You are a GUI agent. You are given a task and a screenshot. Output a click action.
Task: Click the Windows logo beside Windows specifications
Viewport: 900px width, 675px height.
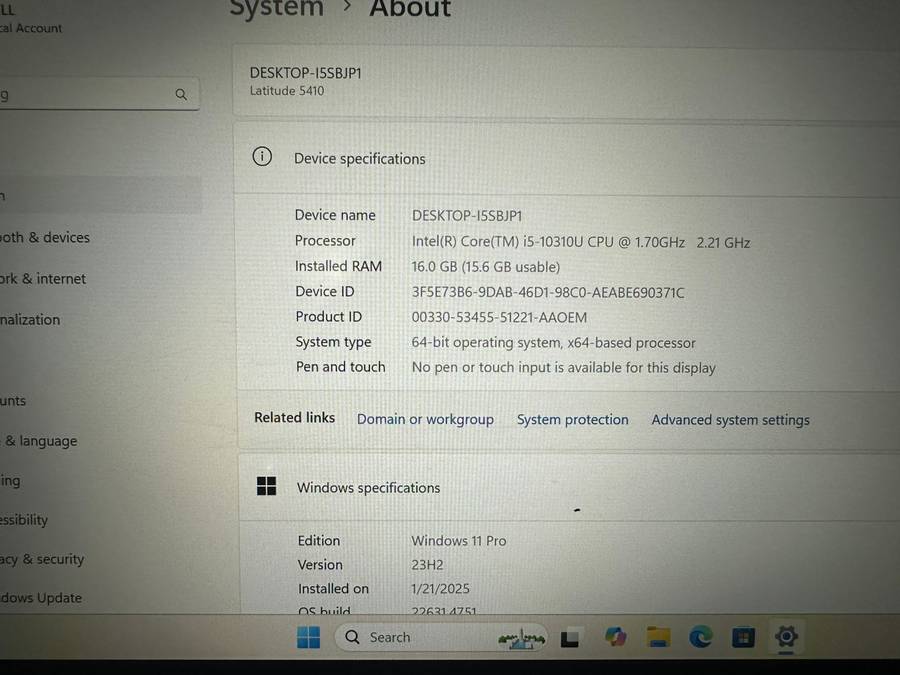click(267, 486)
